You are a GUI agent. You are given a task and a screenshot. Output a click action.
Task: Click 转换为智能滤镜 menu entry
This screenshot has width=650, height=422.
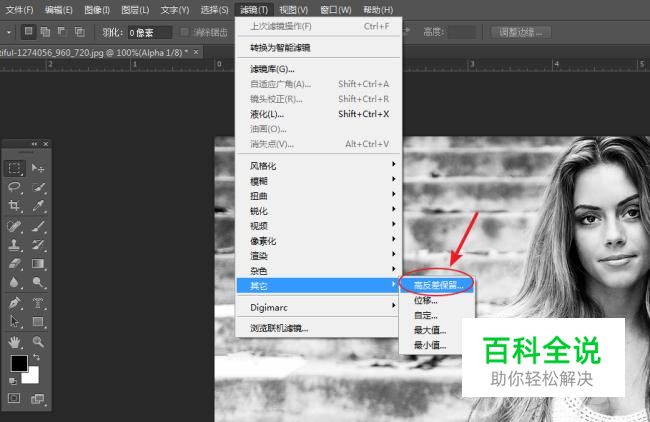click(318, 47)
